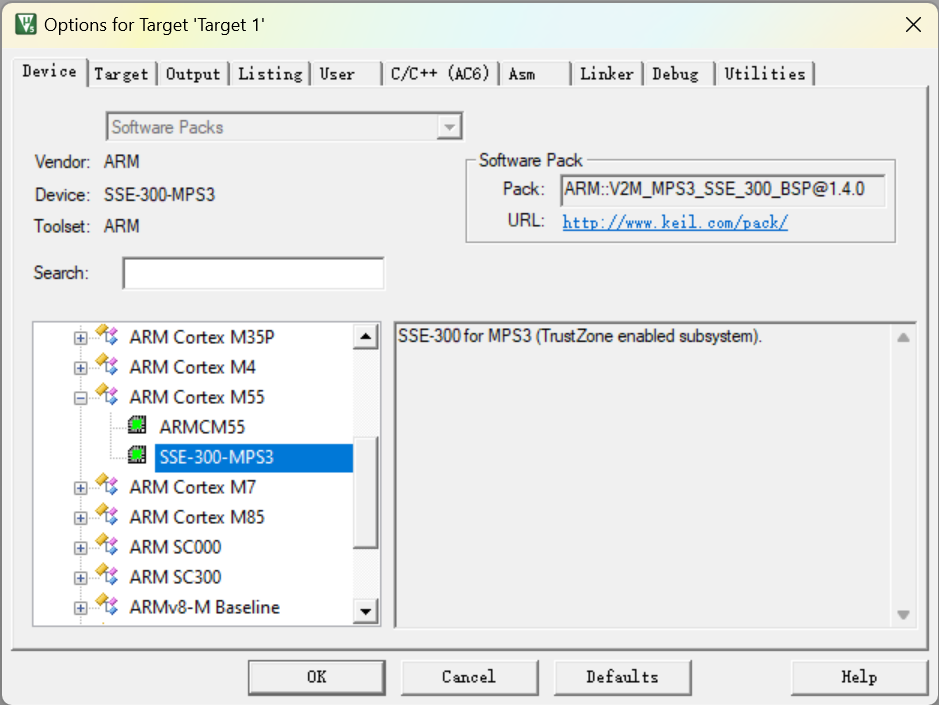Switch to the Utilities tab
The width and height of the screenshot is (939, 705).
point(765,74)
